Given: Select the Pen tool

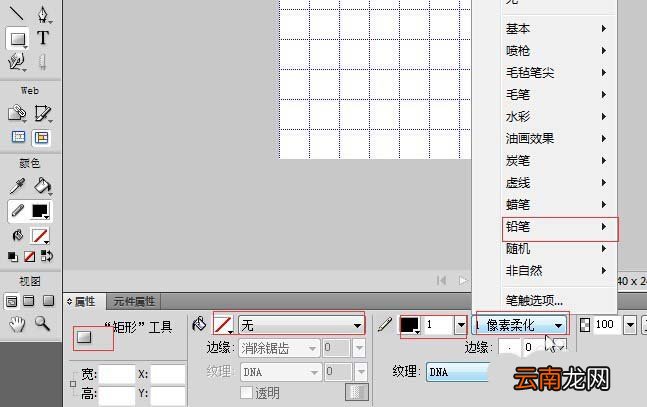Looking at the screenshot, I should point(43,14).
